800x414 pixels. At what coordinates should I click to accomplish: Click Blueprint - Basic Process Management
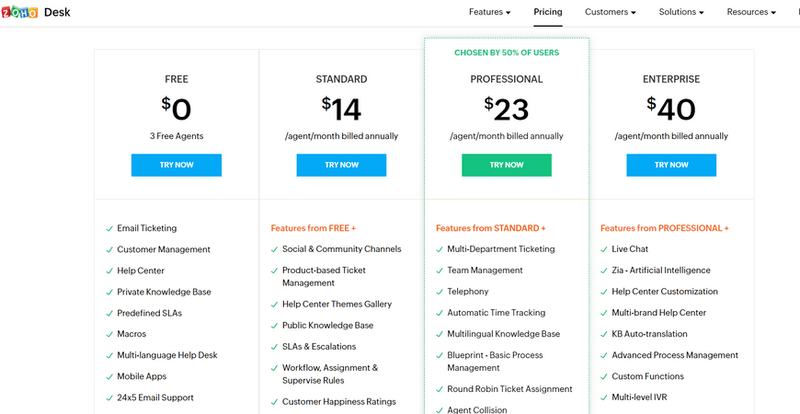pyautogui.click(x=495, y=361)
